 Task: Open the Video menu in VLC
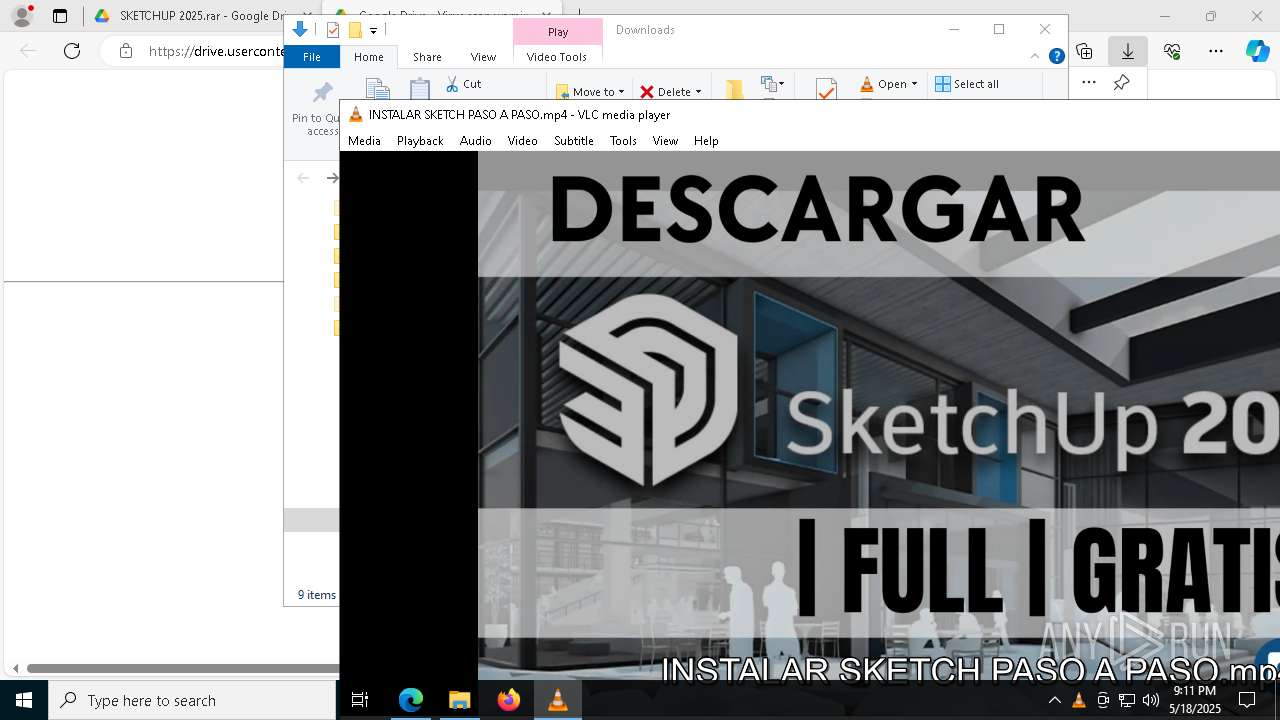(x=522, y=141)
